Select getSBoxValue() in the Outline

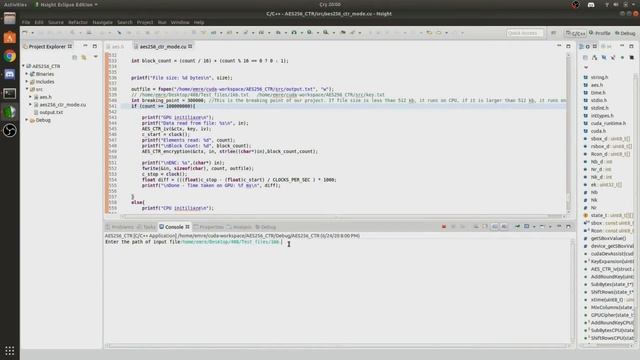point(608,238)
